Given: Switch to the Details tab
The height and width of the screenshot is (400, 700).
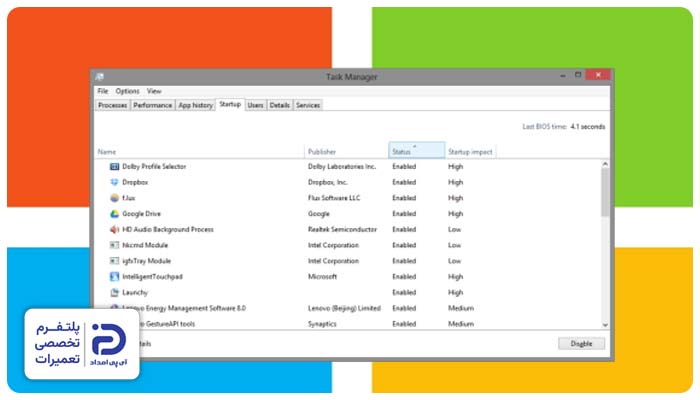Looking at the screenshot, I should pyautogui.click(x=279, y=105).
